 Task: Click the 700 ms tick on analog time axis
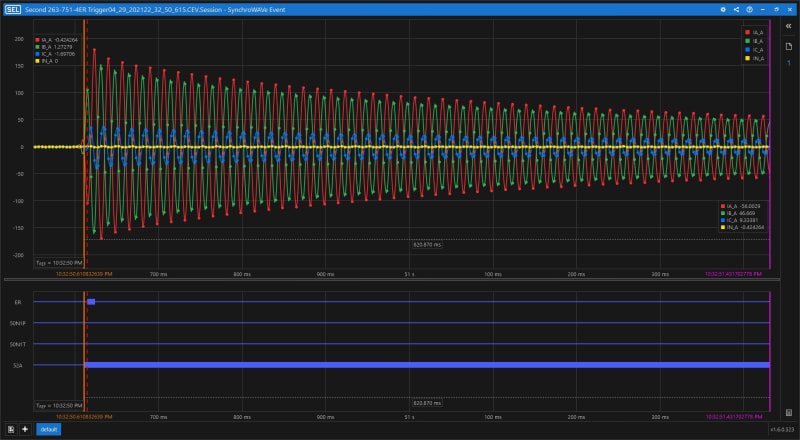(159, 274)
